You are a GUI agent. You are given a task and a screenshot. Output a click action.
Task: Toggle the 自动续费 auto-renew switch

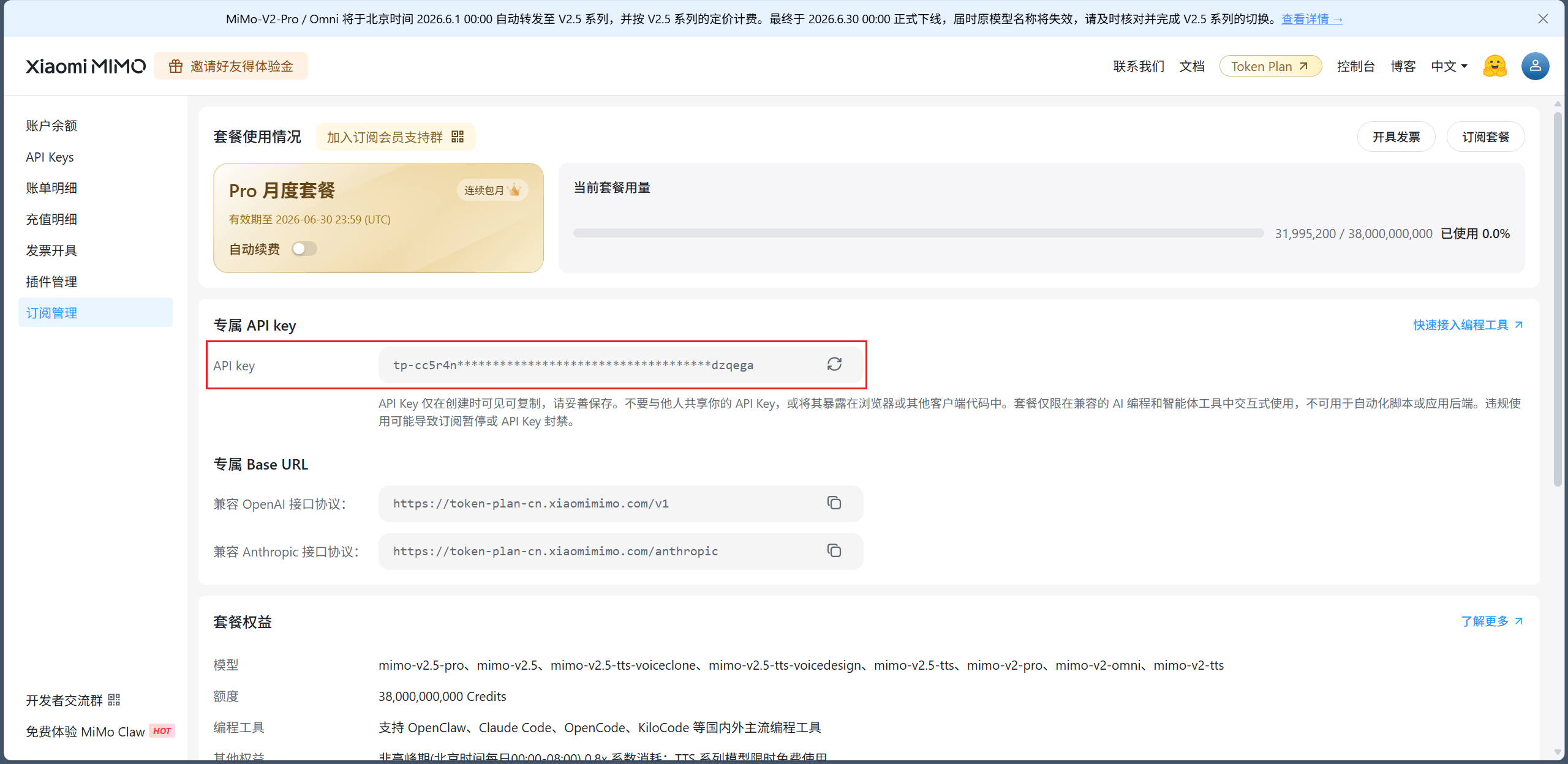(304, 249)
